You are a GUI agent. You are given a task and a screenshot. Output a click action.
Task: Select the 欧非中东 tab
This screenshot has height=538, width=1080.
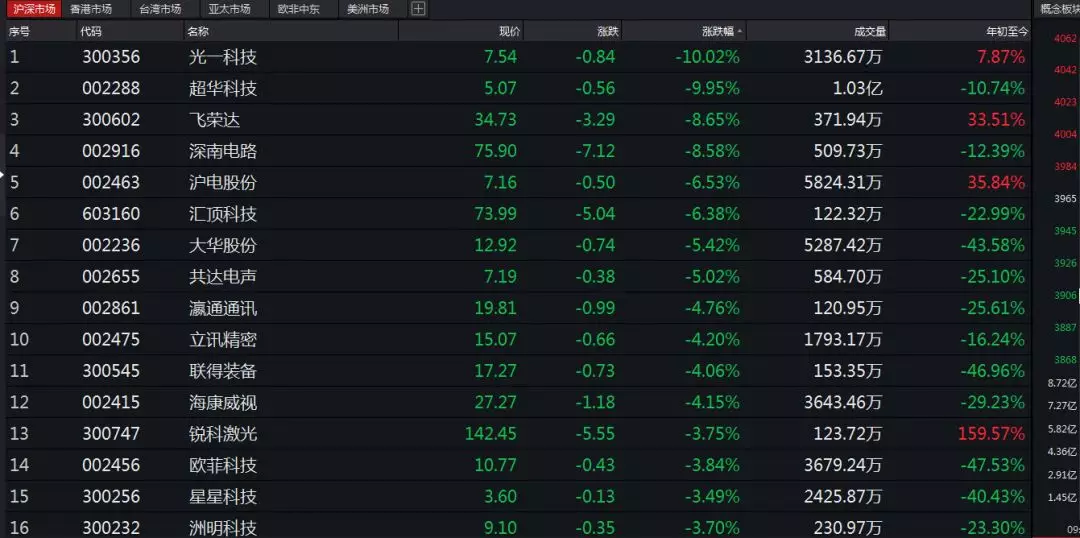[298, 9]
